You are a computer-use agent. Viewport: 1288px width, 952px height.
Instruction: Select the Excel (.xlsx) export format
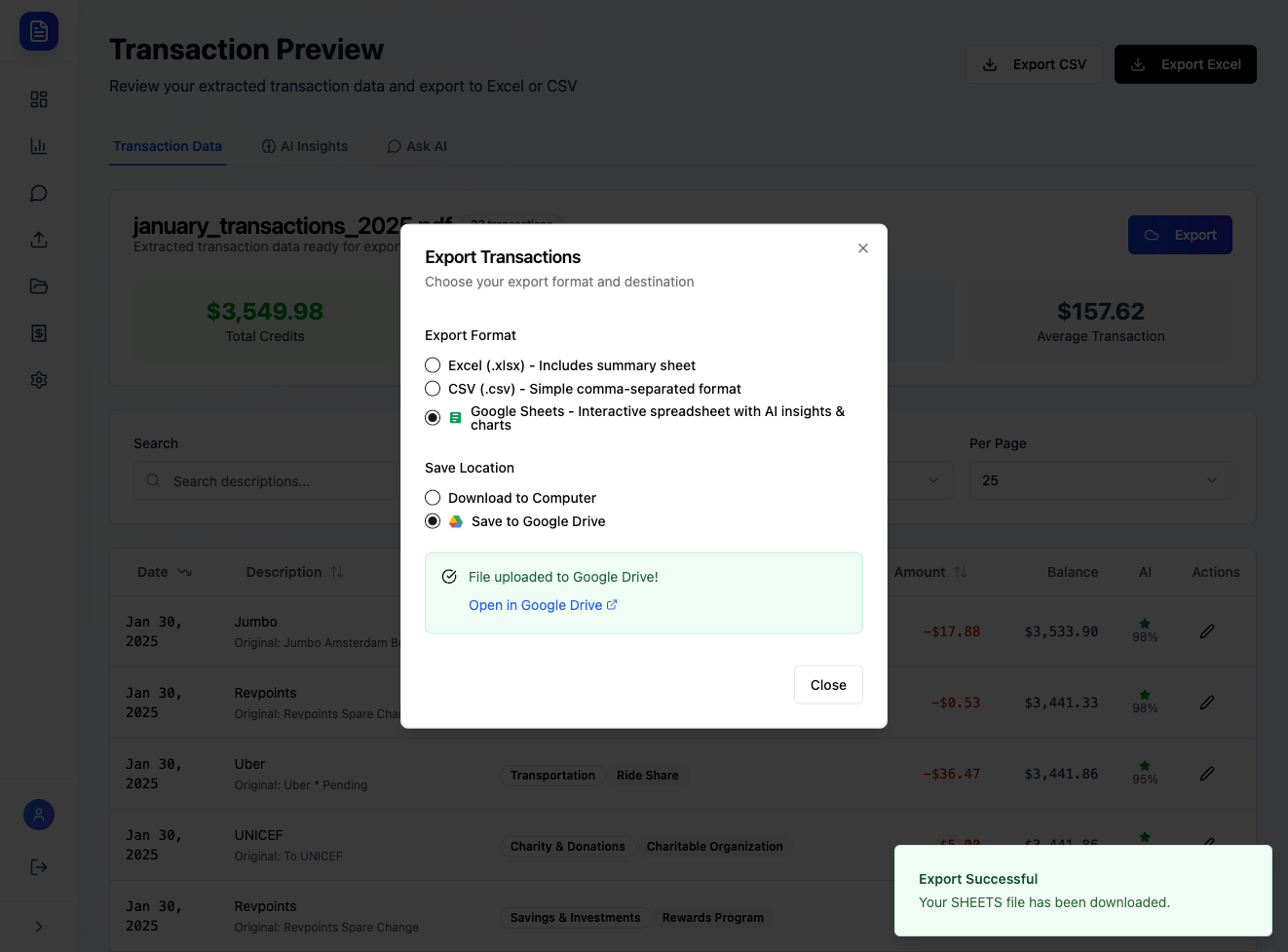tap(433, 365)
